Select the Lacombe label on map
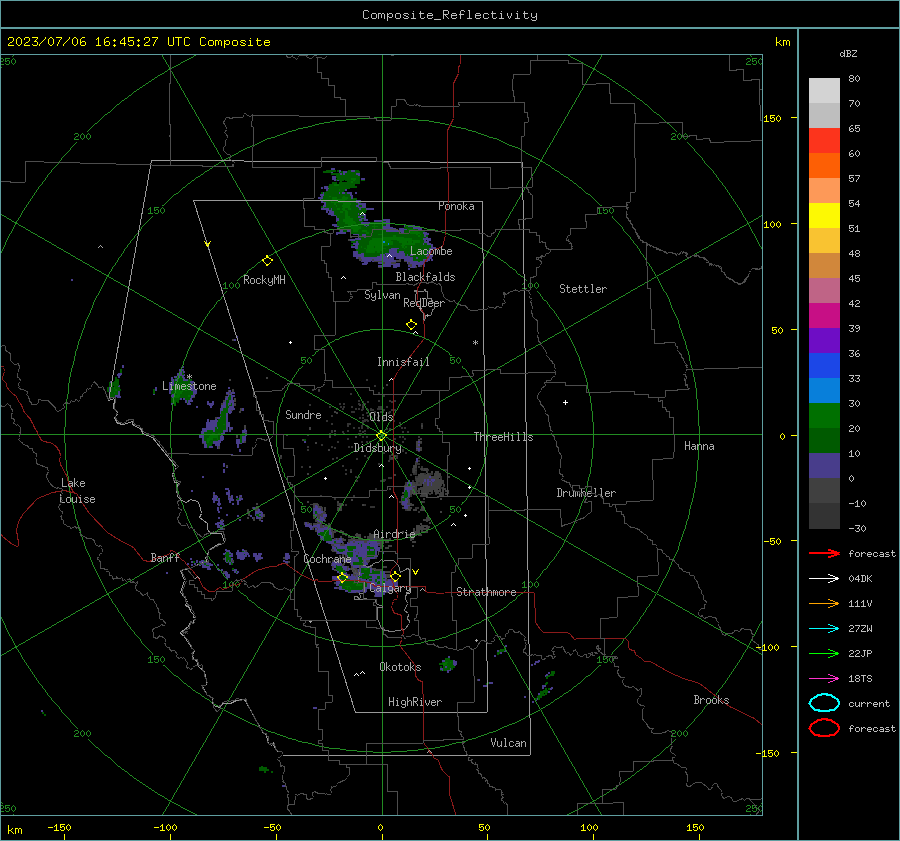This screenshot has width=900, height=841. 431,251
